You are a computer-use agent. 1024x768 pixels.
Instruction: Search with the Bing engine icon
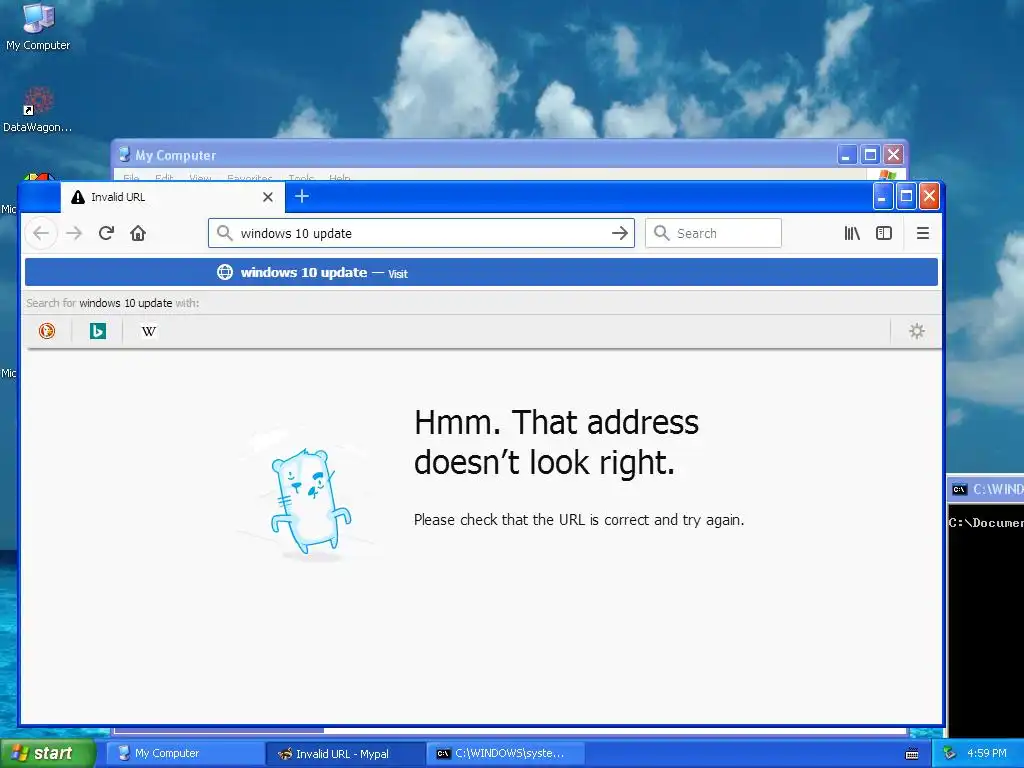point(98,331)
